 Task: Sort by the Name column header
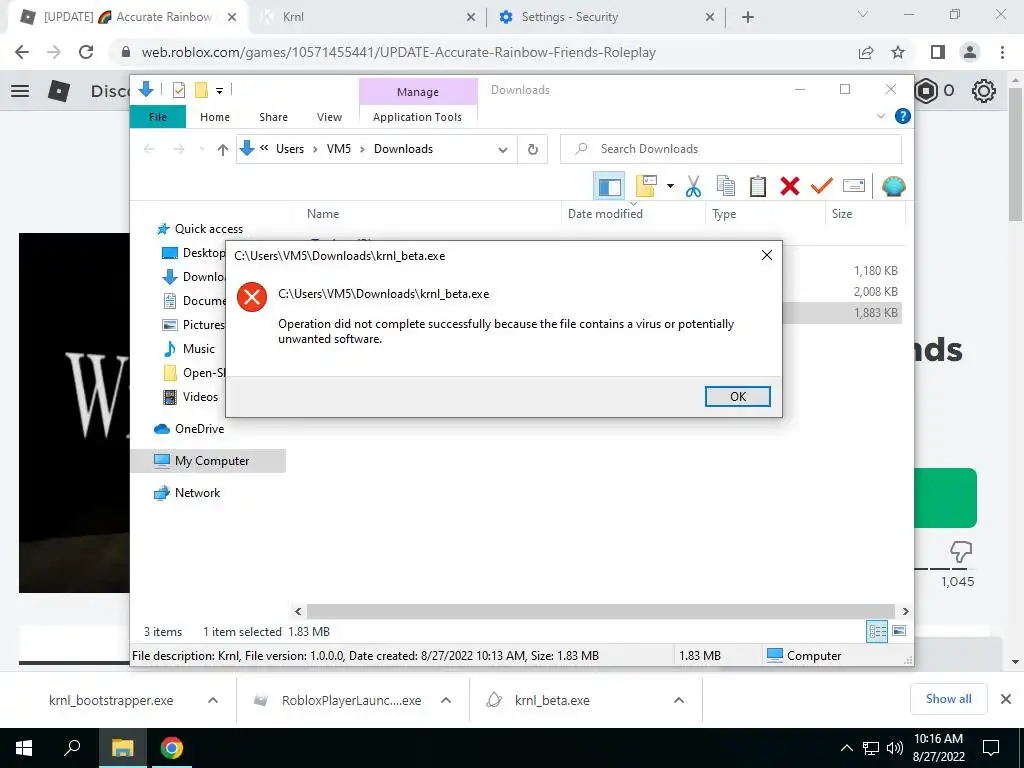coord(323,214)
